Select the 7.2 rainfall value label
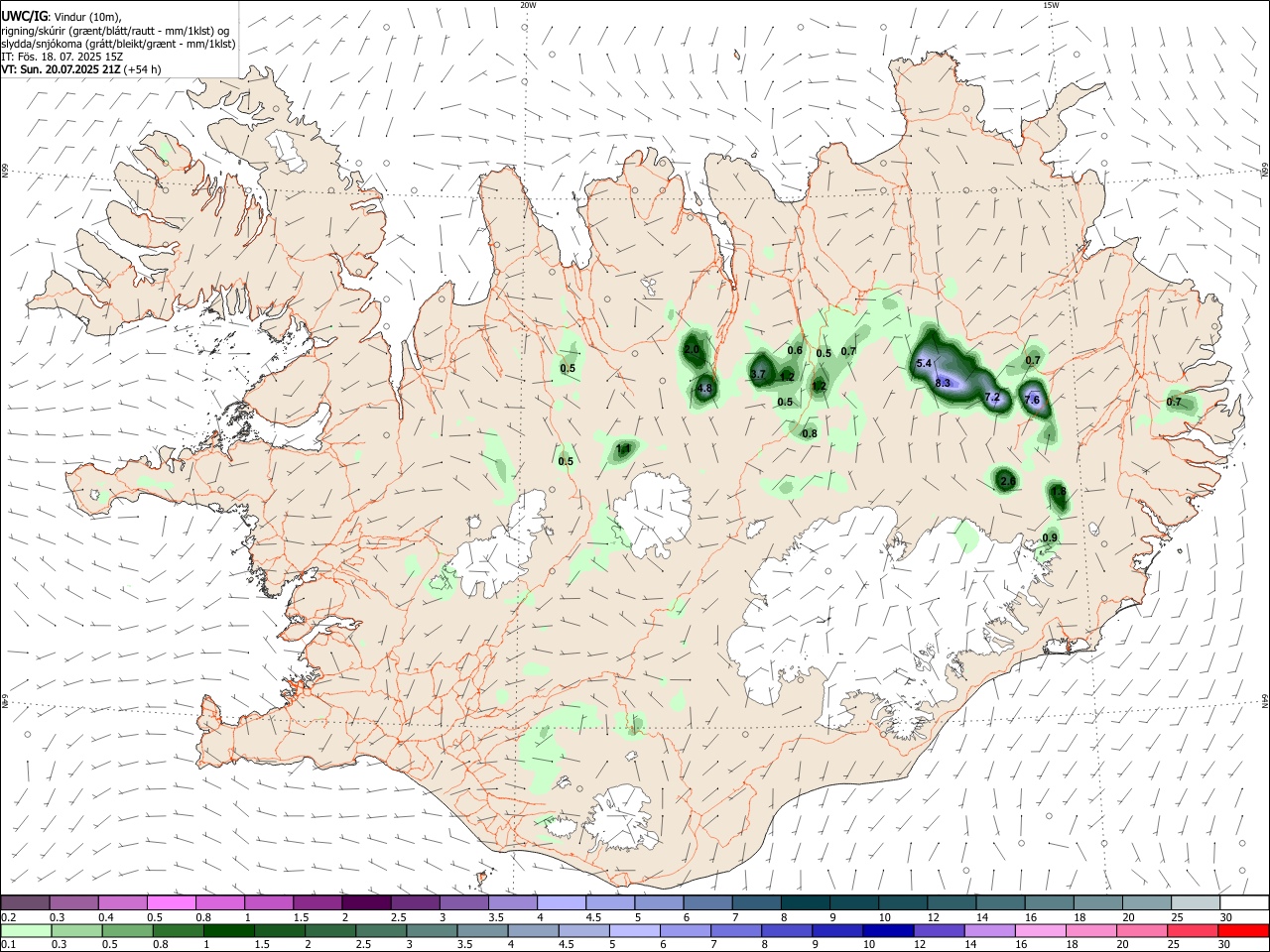 click(x=991, y=398)
